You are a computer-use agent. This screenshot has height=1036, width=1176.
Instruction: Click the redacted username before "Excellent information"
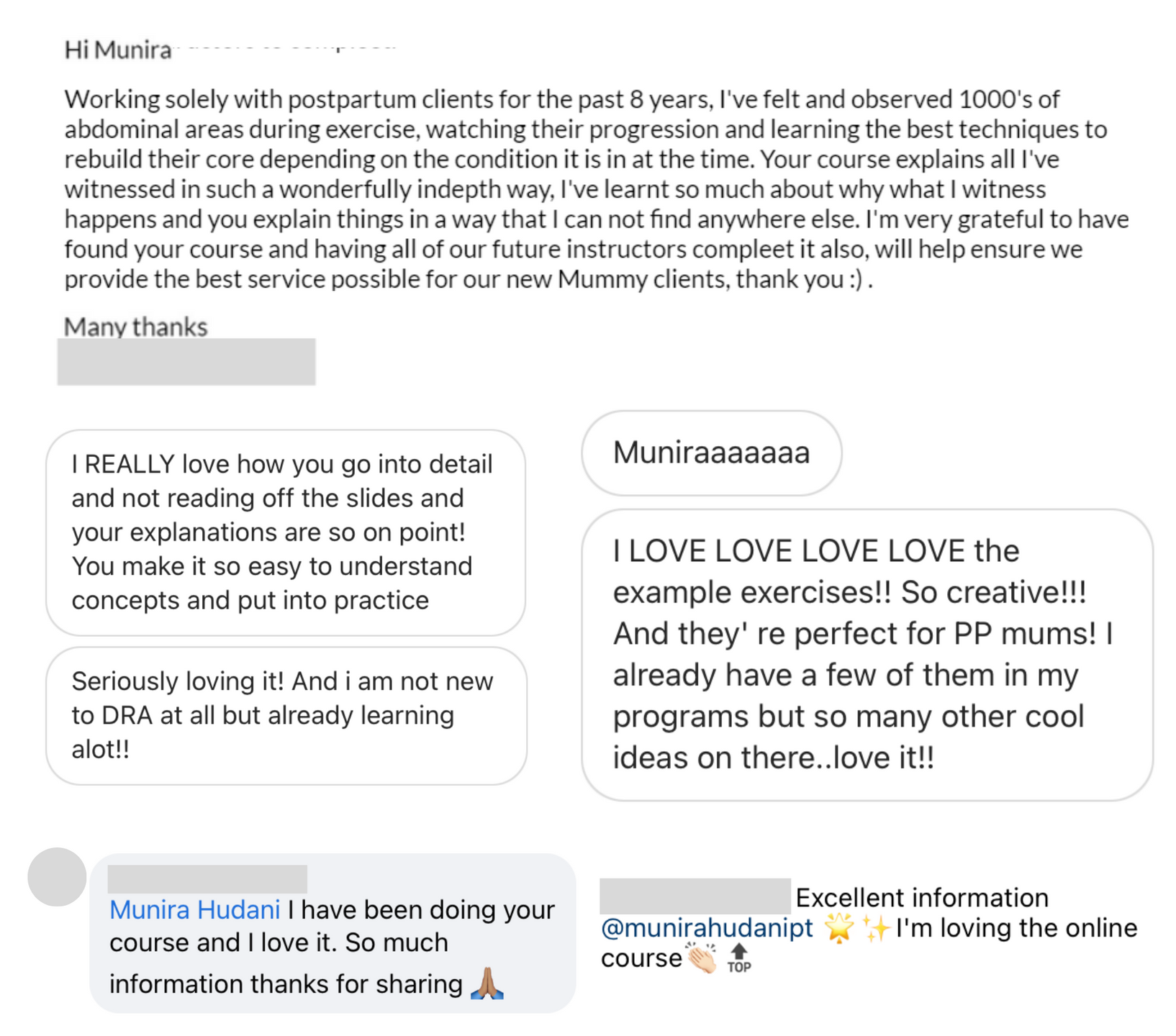695,896
